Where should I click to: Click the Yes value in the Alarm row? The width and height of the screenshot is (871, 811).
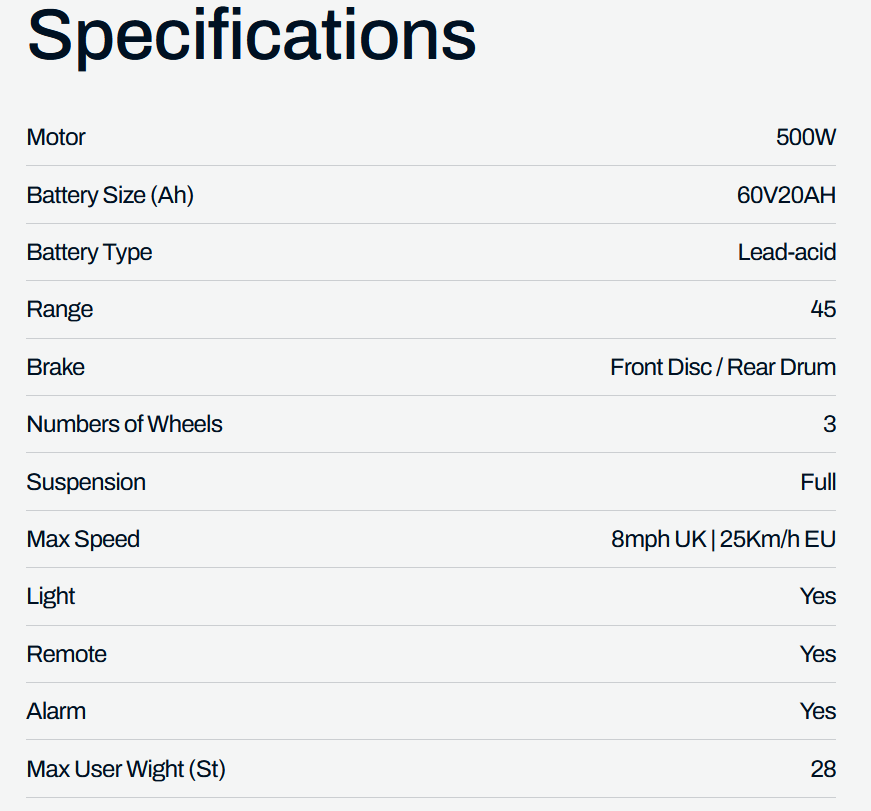click(817, 711)
